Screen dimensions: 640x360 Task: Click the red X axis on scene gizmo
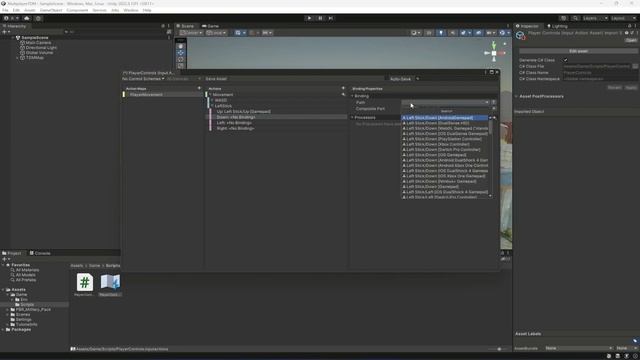pyautogui.click(x=502, y=53)
